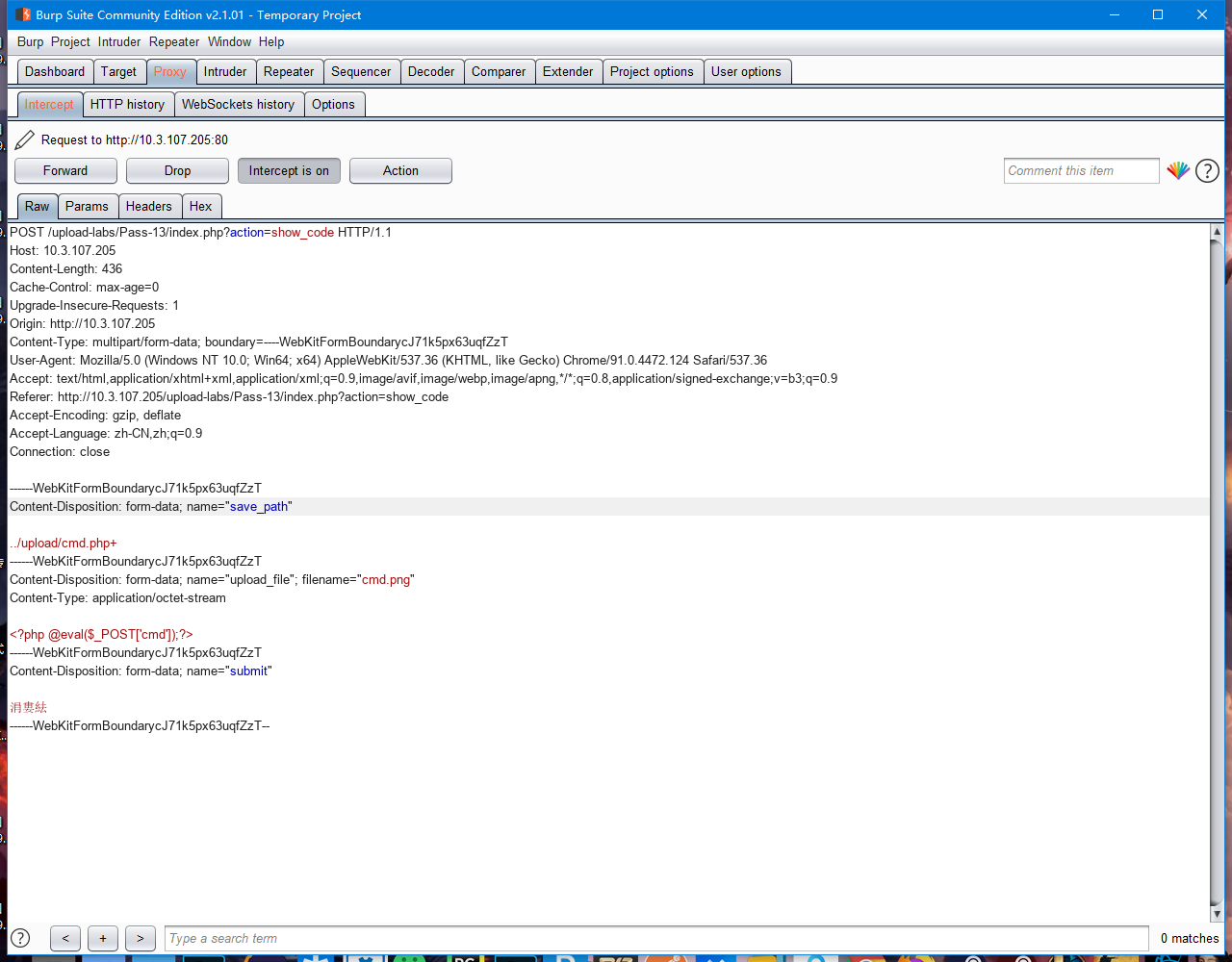Open the Intruder menu in menu bar
The height and width of the screenshot is (962, 1232).
click(119, 41)
